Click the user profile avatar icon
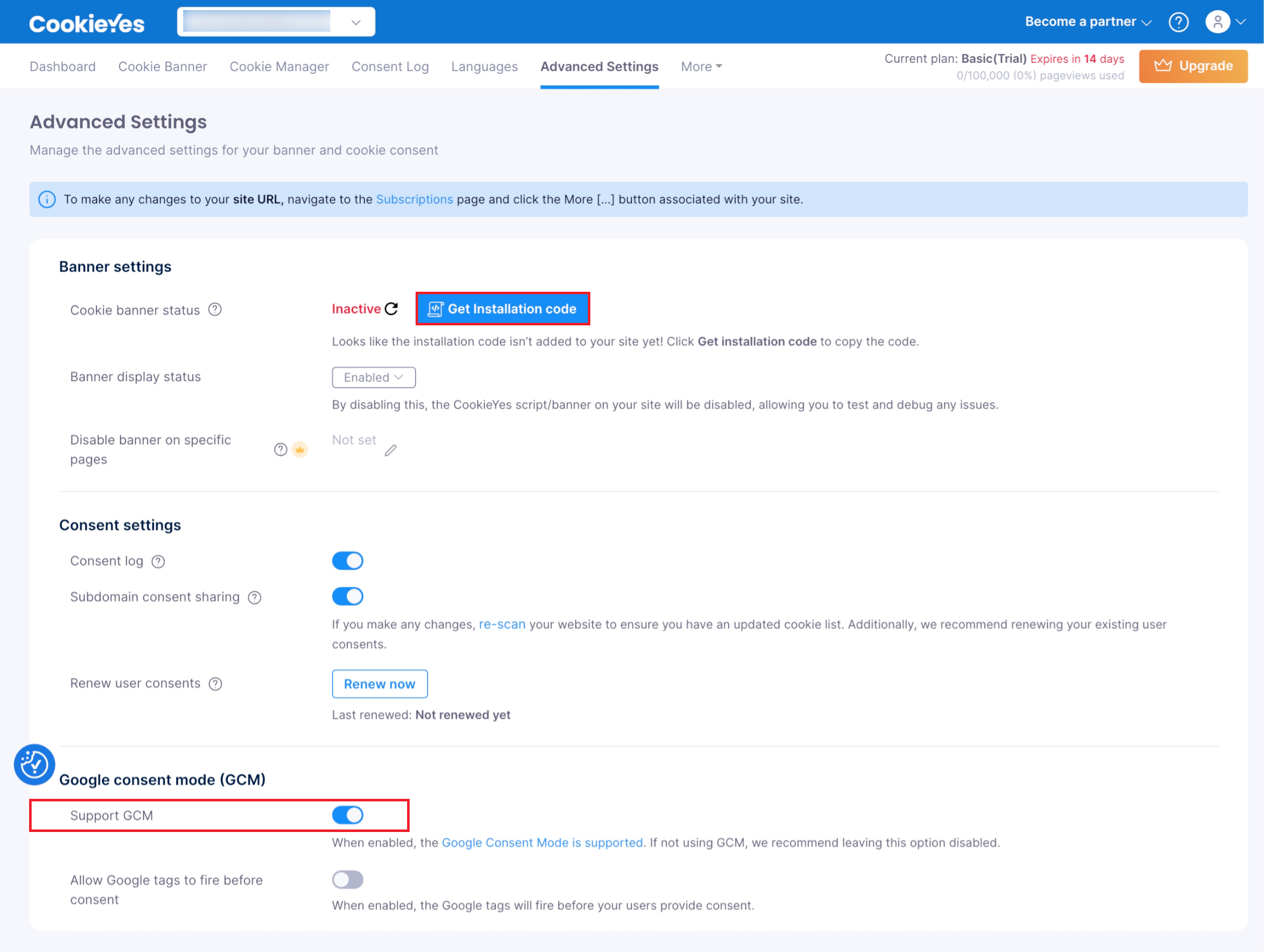This screenshot has width=1264, height=952. [1218, 22]
